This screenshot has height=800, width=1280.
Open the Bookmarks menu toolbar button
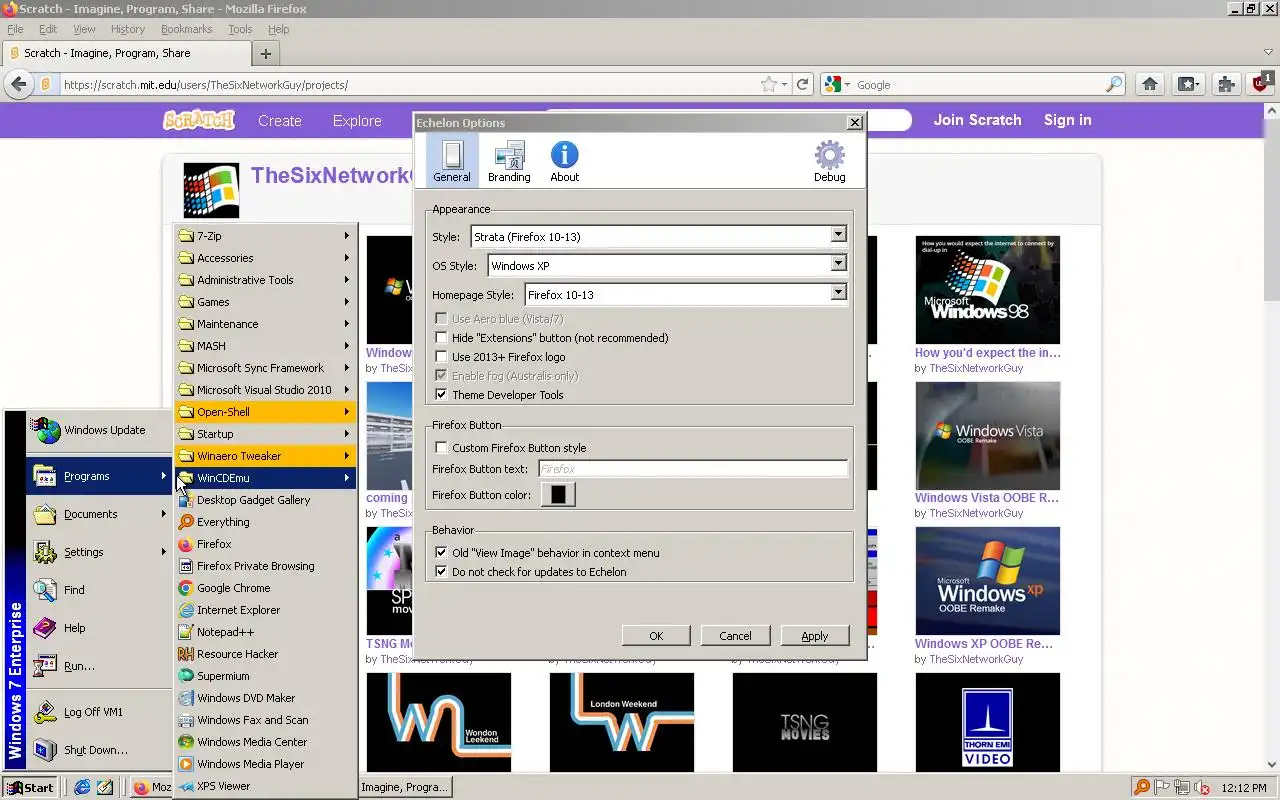1189,85
